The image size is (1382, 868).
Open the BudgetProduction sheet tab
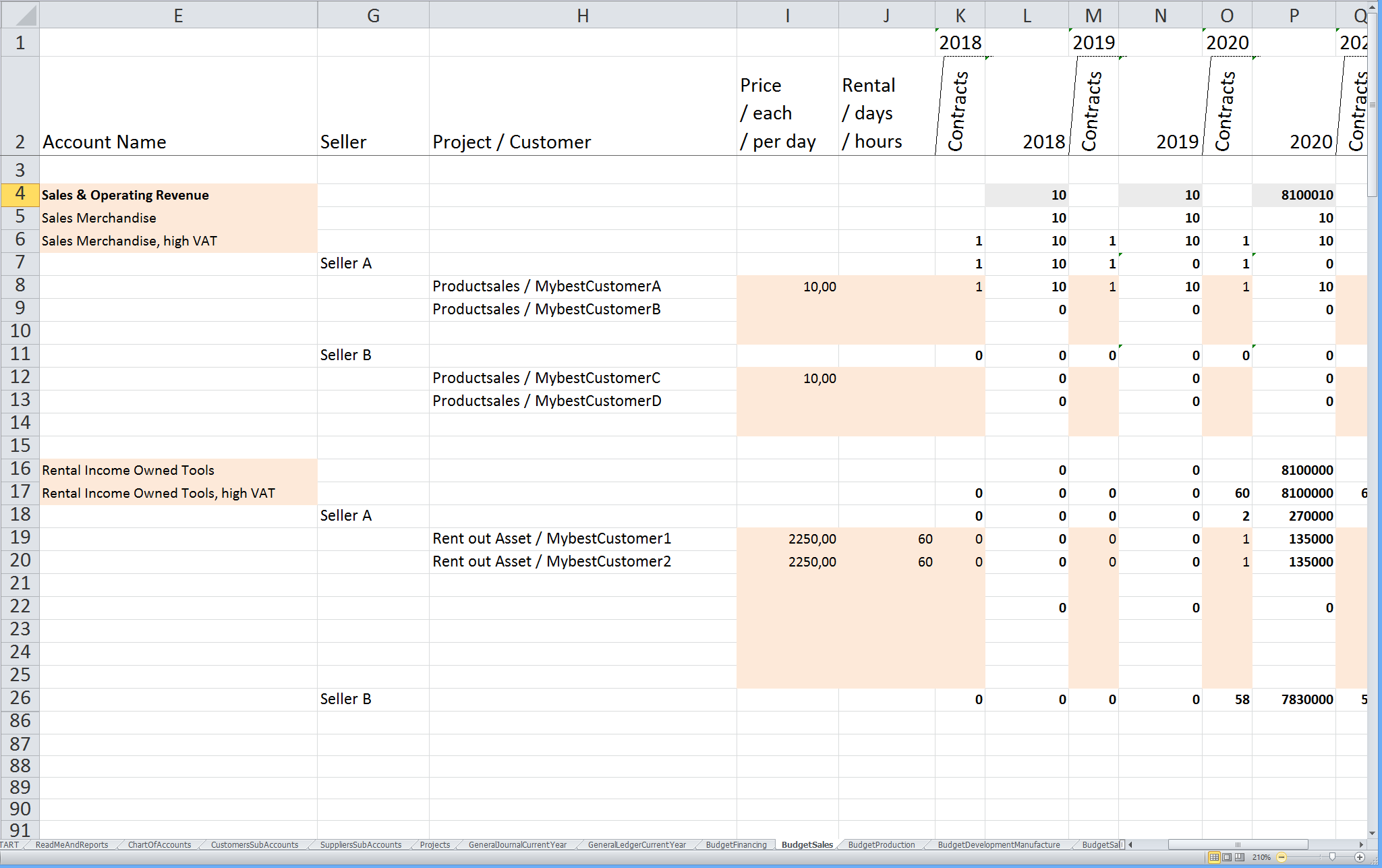[881, 844]
